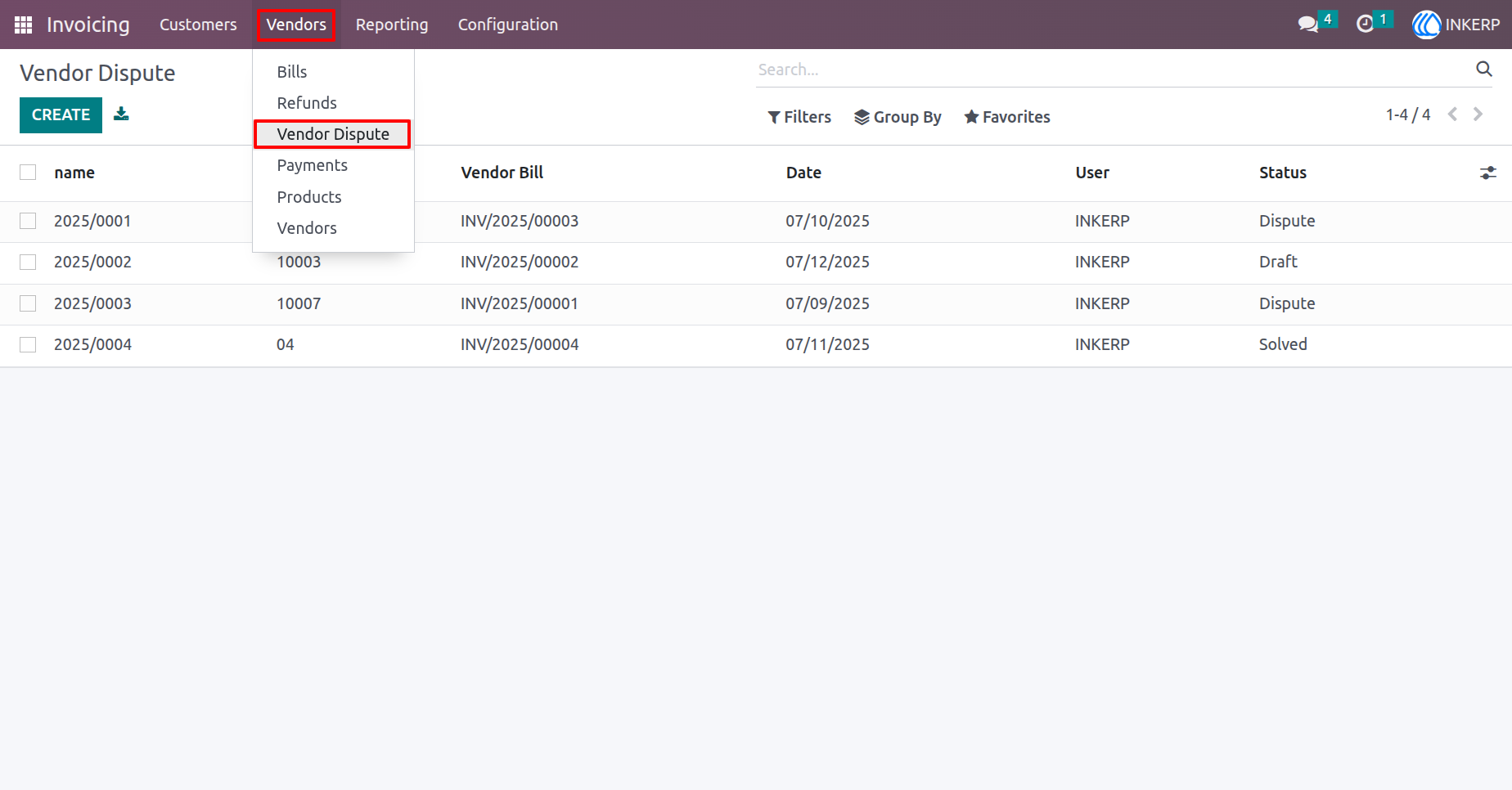Open record INV/2025/00003 cell

[520, 221]
